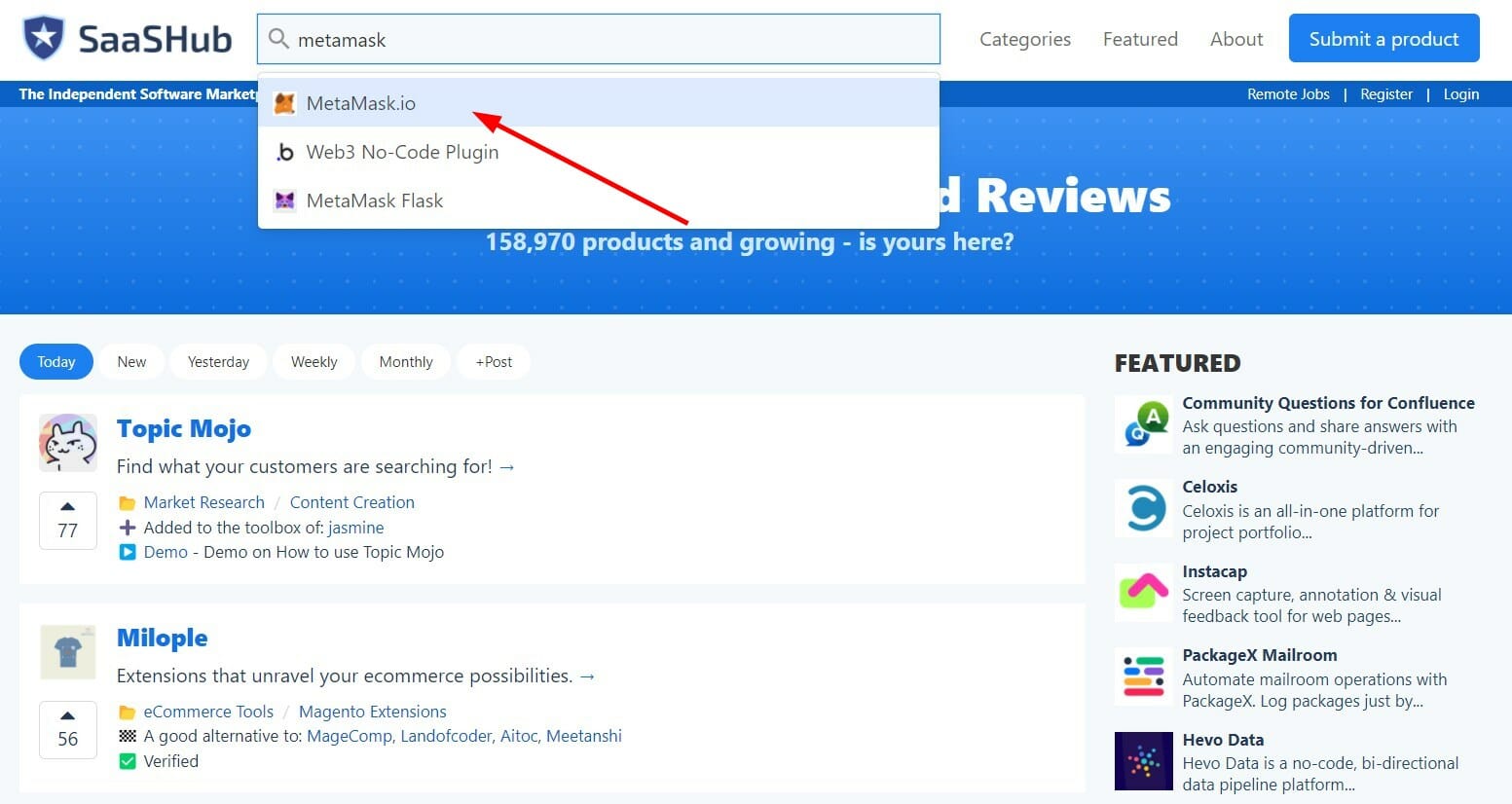Select the MetaMask.io suggestion
Screen dimensions: 1512x804
[599, 103]
